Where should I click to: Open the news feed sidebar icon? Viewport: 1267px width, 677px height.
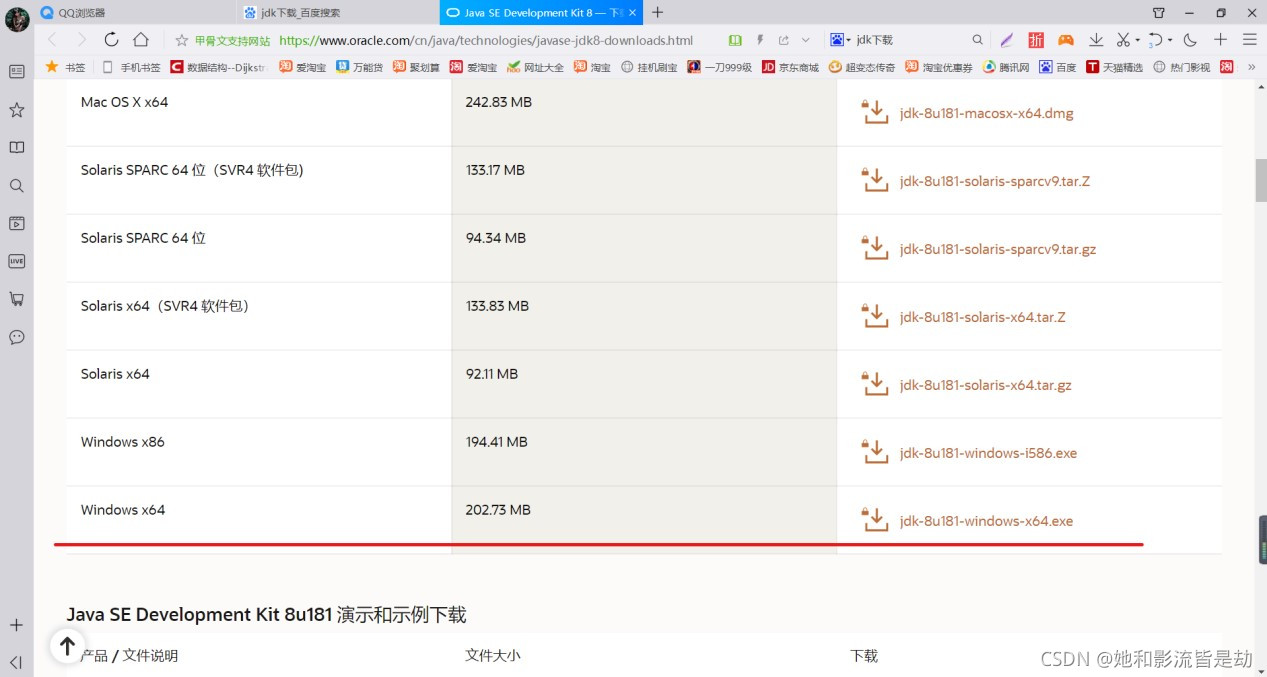[x=16, y=72]
